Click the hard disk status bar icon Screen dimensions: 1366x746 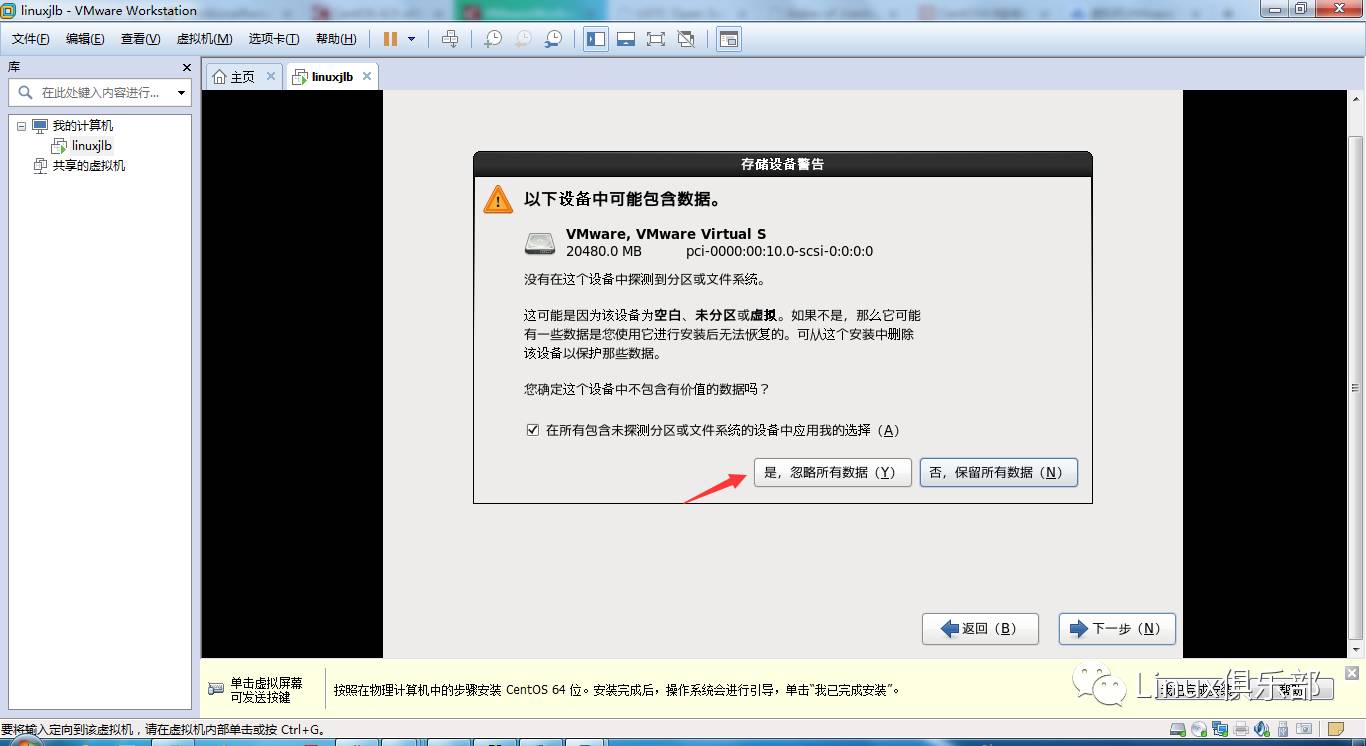tap(1178, 729)
